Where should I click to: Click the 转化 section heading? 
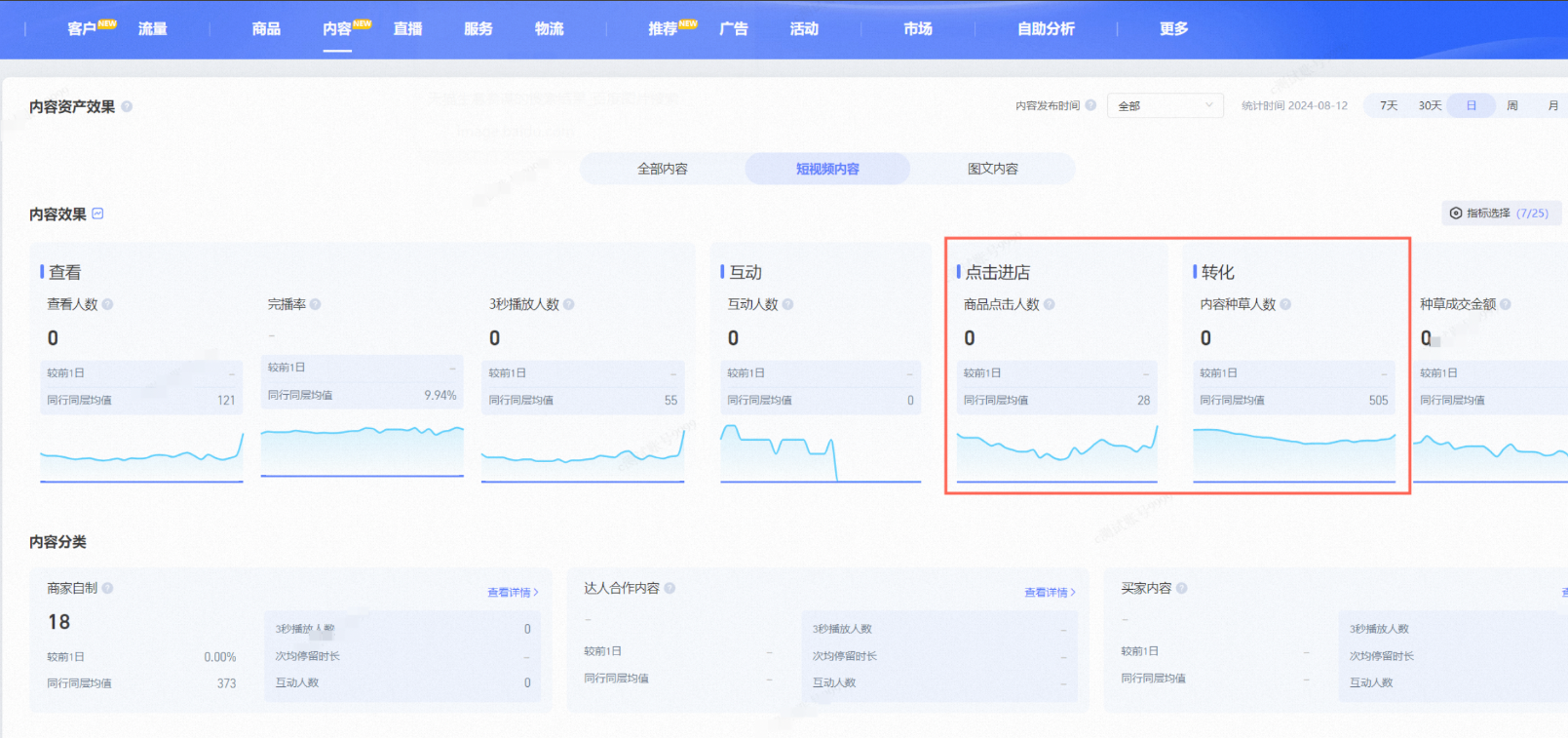click(x=1217, y=272)
